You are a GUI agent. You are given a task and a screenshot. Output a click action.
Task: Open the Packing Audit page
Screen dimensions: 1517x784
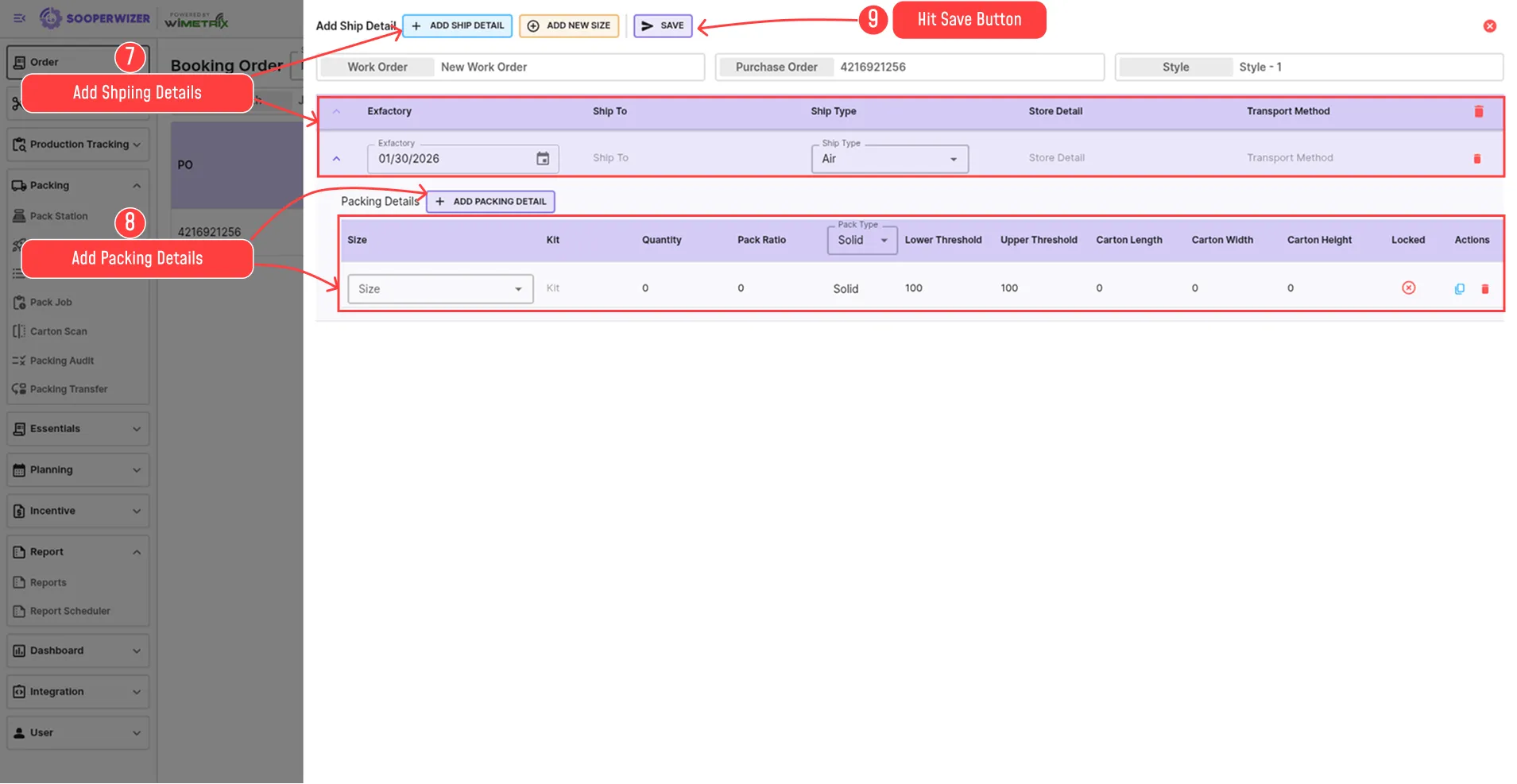click(x=60, y=360)
